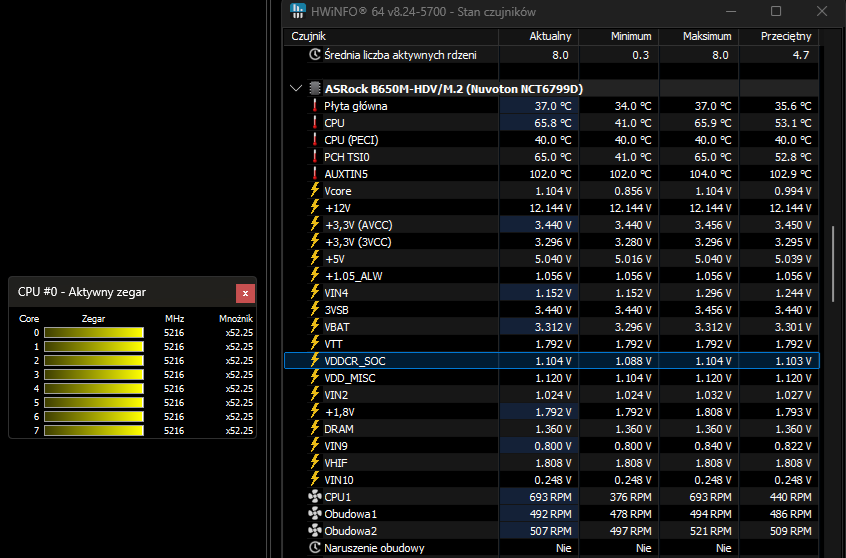Select the VDDCR_SOC sensor row

click(550, 360)
